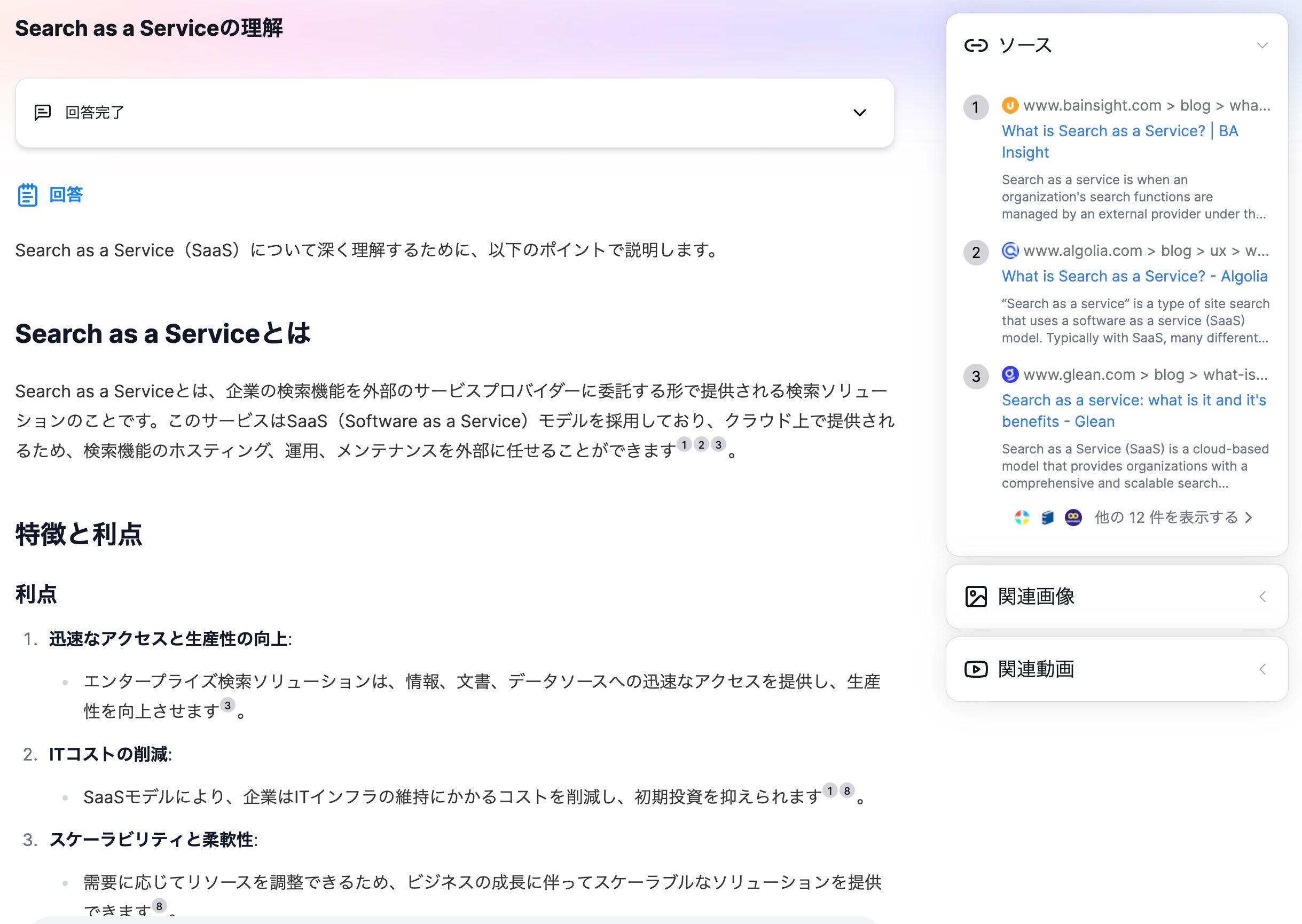Click the page title 'Search as a Serviceの理解'
Viewport: 1302px width, 924px height.
coord(149,28)
